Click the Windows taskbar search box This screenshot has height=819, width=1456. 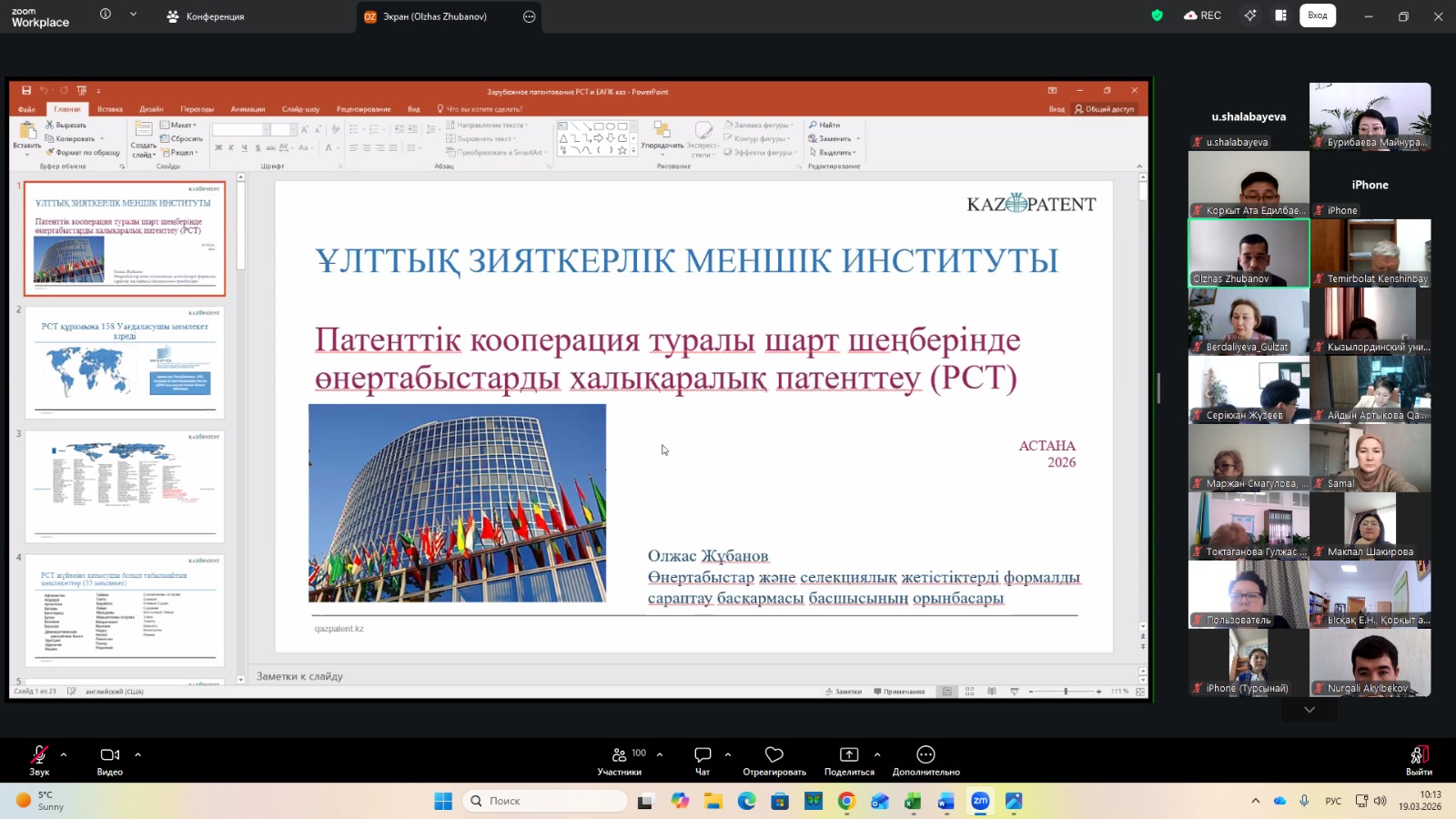coord(546,801)
